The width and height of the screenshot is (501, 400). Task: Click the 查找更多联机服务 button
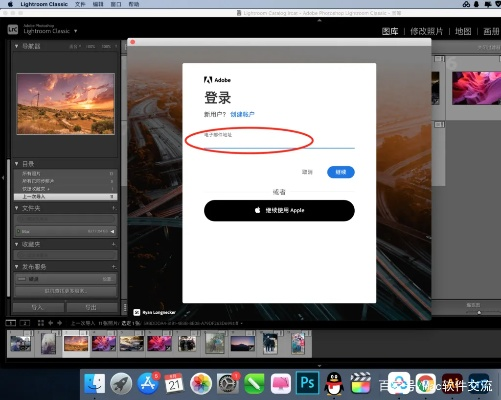click(x=65, y=291)
